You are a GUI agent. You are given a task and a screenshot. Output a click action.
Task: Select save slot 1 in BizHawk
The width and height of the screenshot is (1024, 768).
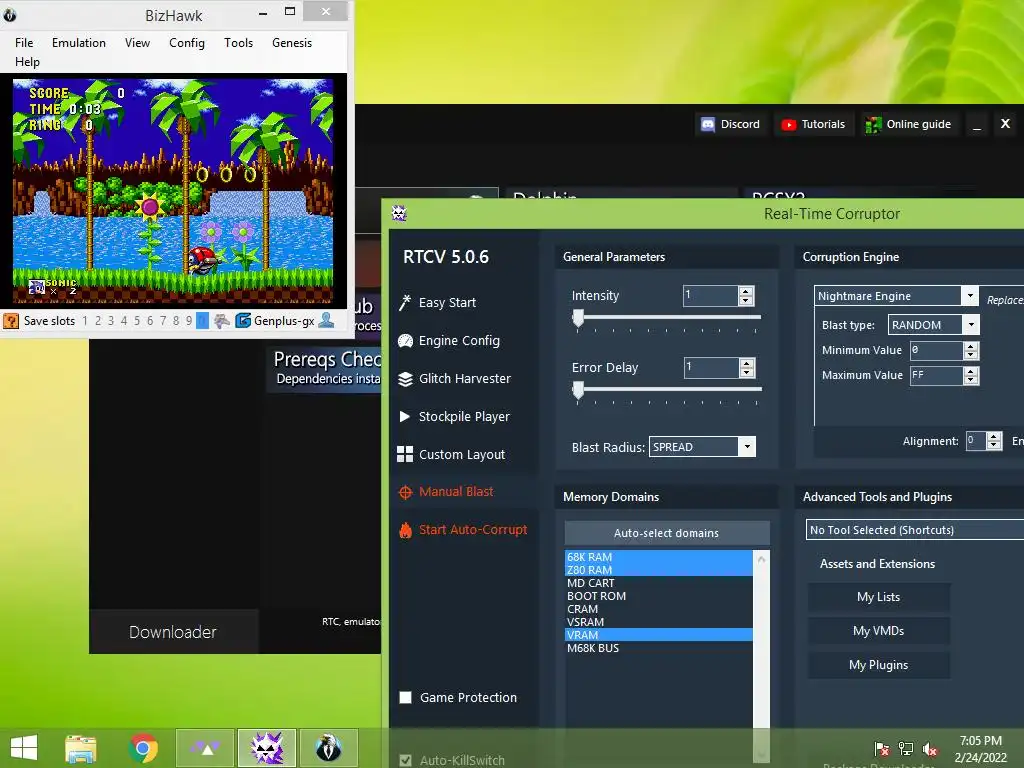coord(85,321)
